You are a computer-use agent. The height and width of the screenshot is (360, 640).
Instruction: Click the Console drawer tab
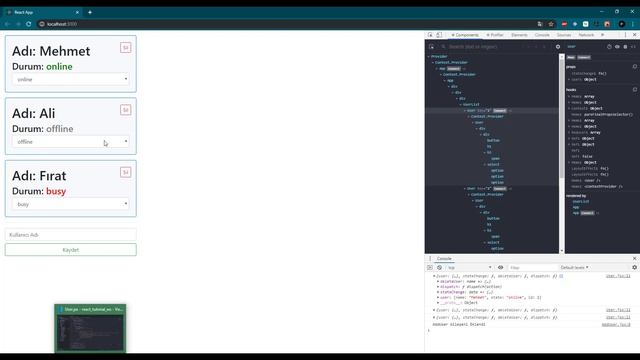click(444, 258)
